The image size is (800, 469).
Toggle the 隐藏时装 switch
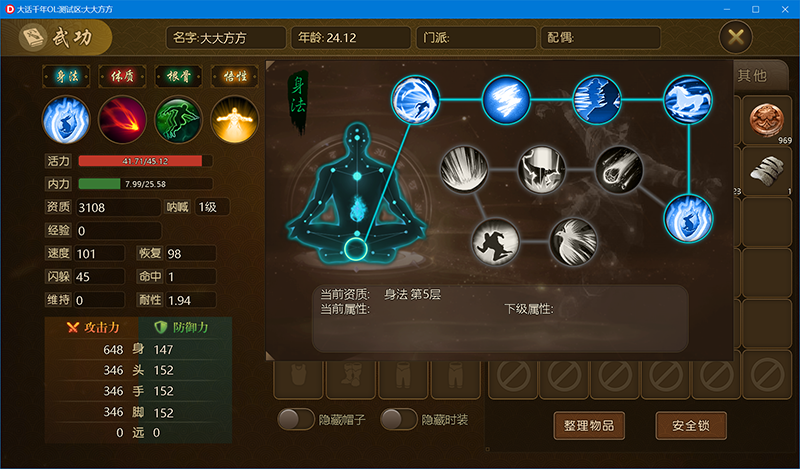398,419
